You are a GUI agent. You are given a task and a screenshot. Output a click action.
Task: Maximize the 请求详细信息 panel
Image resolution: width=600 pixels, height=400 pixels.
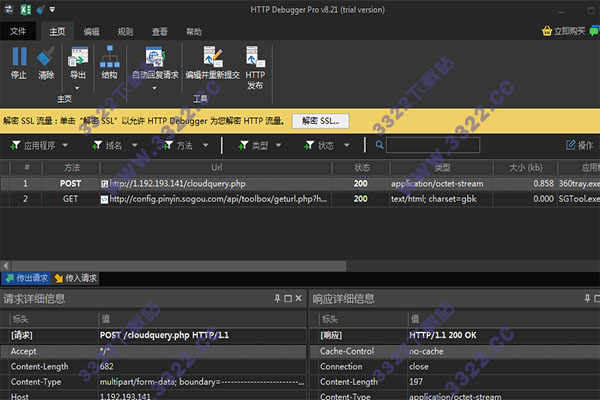tap(288, 299)
